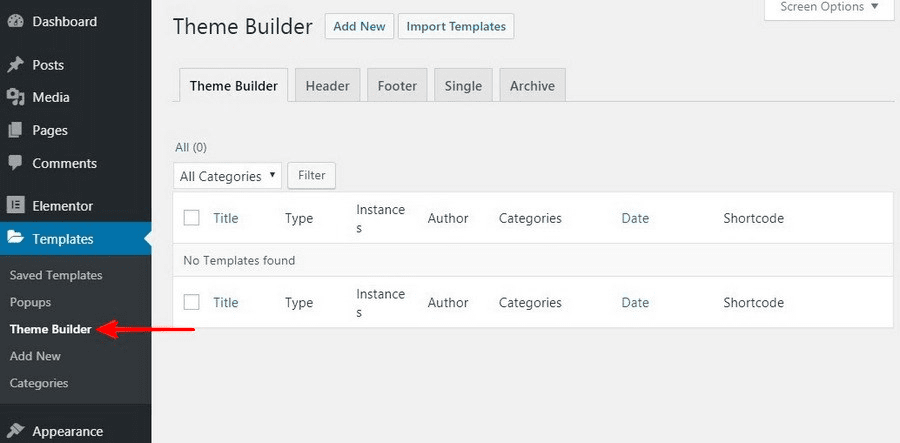900x443 pixels.
Task: Go to the Media menu
Action: [x=75, y=98]
